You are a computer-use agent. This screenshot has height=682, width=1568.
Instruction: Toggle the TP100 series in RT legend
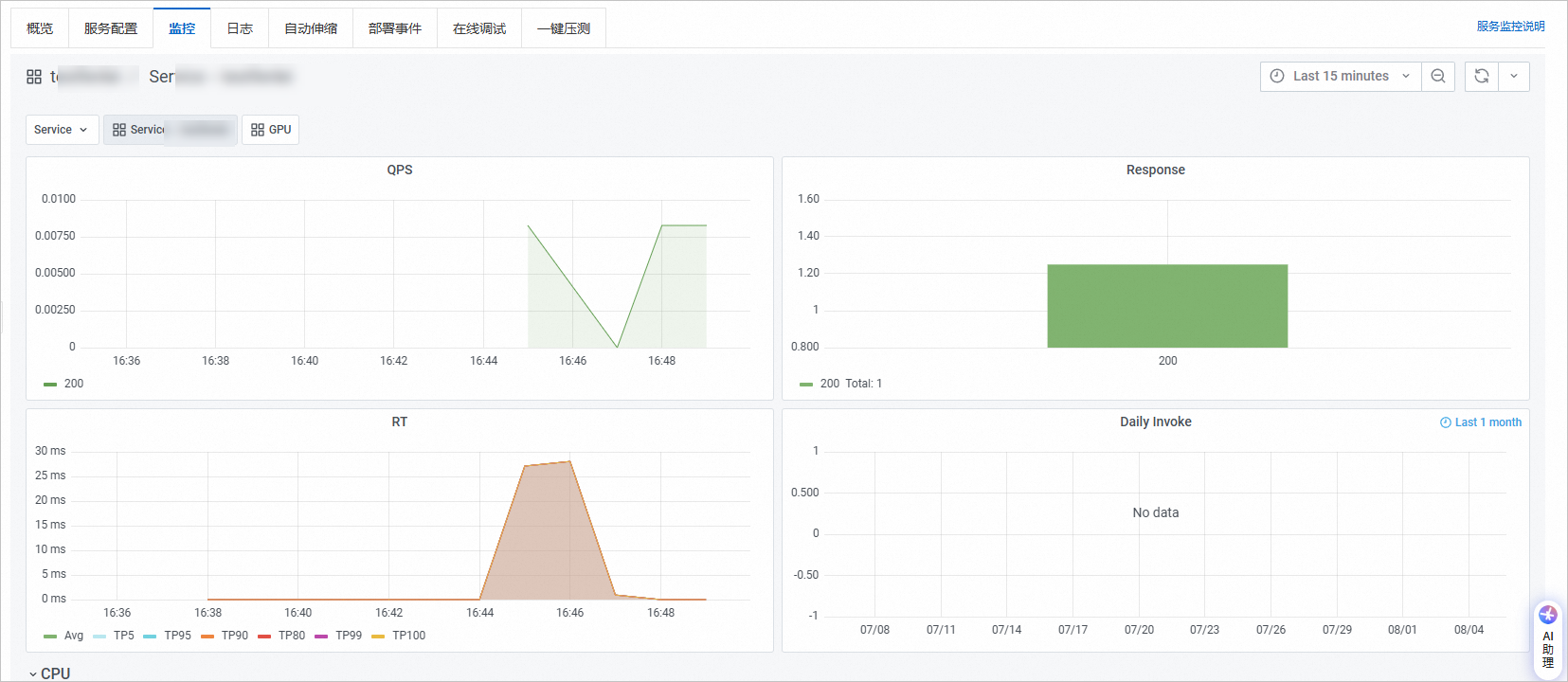(x=399, y=636)
